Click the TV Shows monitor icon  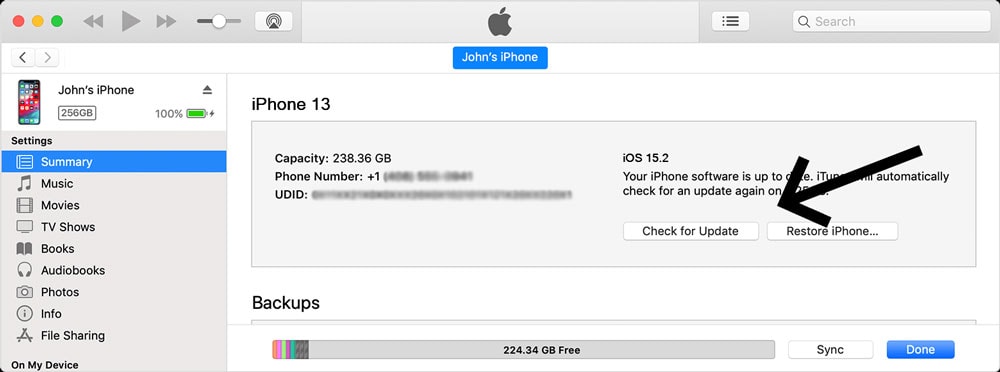click(x=24, y=227)
